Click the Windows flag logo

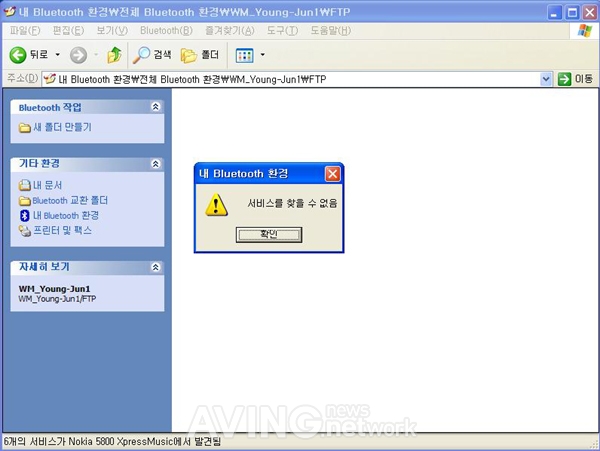[x=584, y=31]
